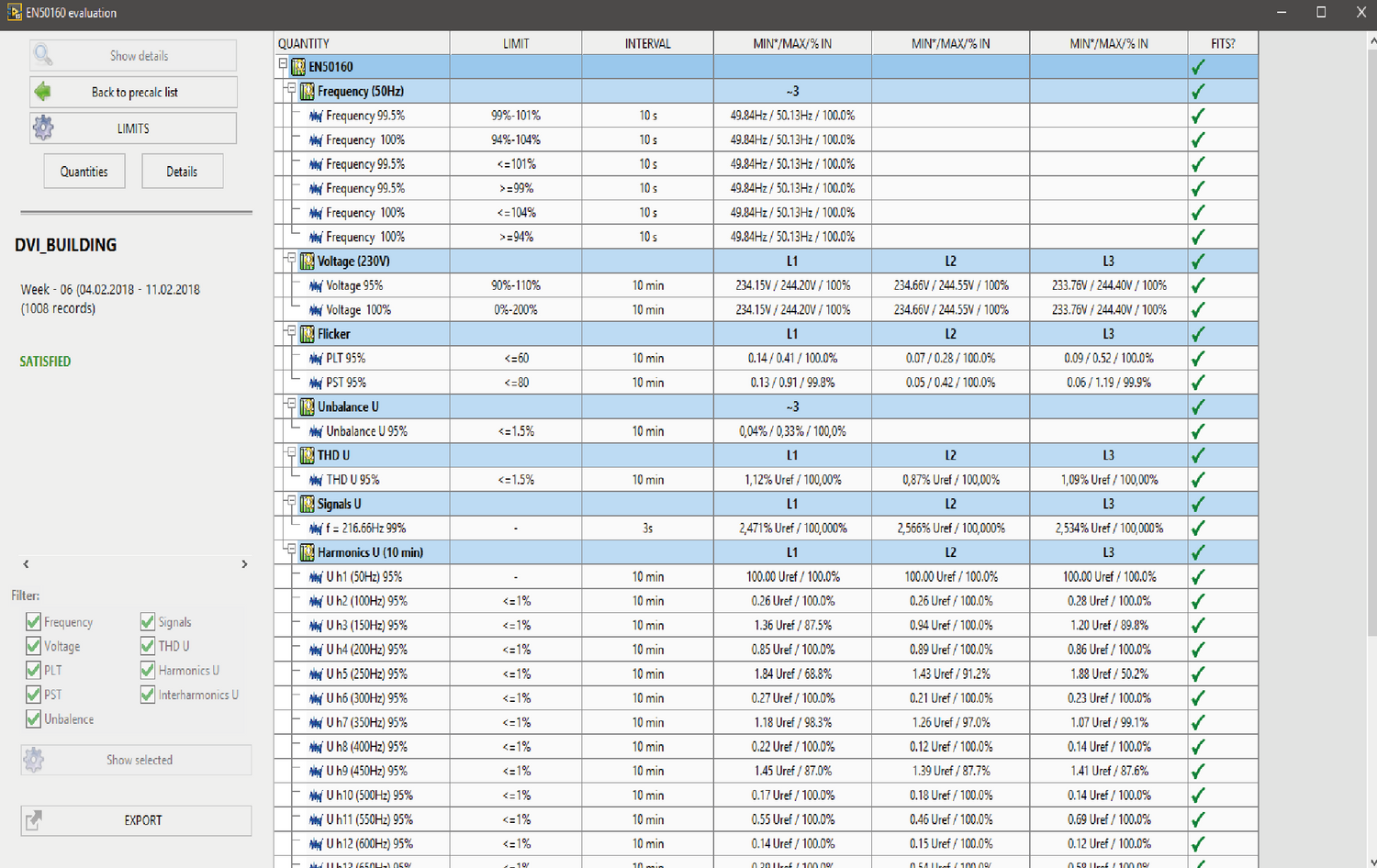1377x868 pixels.
Task: Open the Quantities button
Action: [84, 172]
